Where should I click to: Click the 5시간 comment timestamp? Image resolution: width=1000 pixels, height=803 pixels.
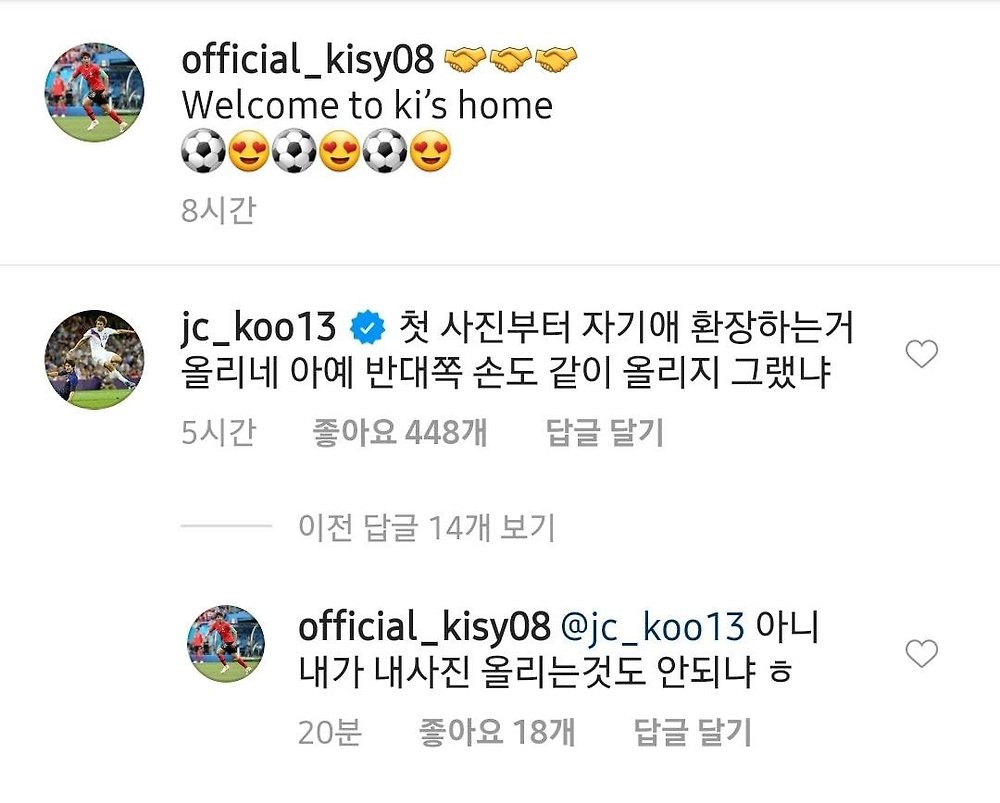pos(218,433)
